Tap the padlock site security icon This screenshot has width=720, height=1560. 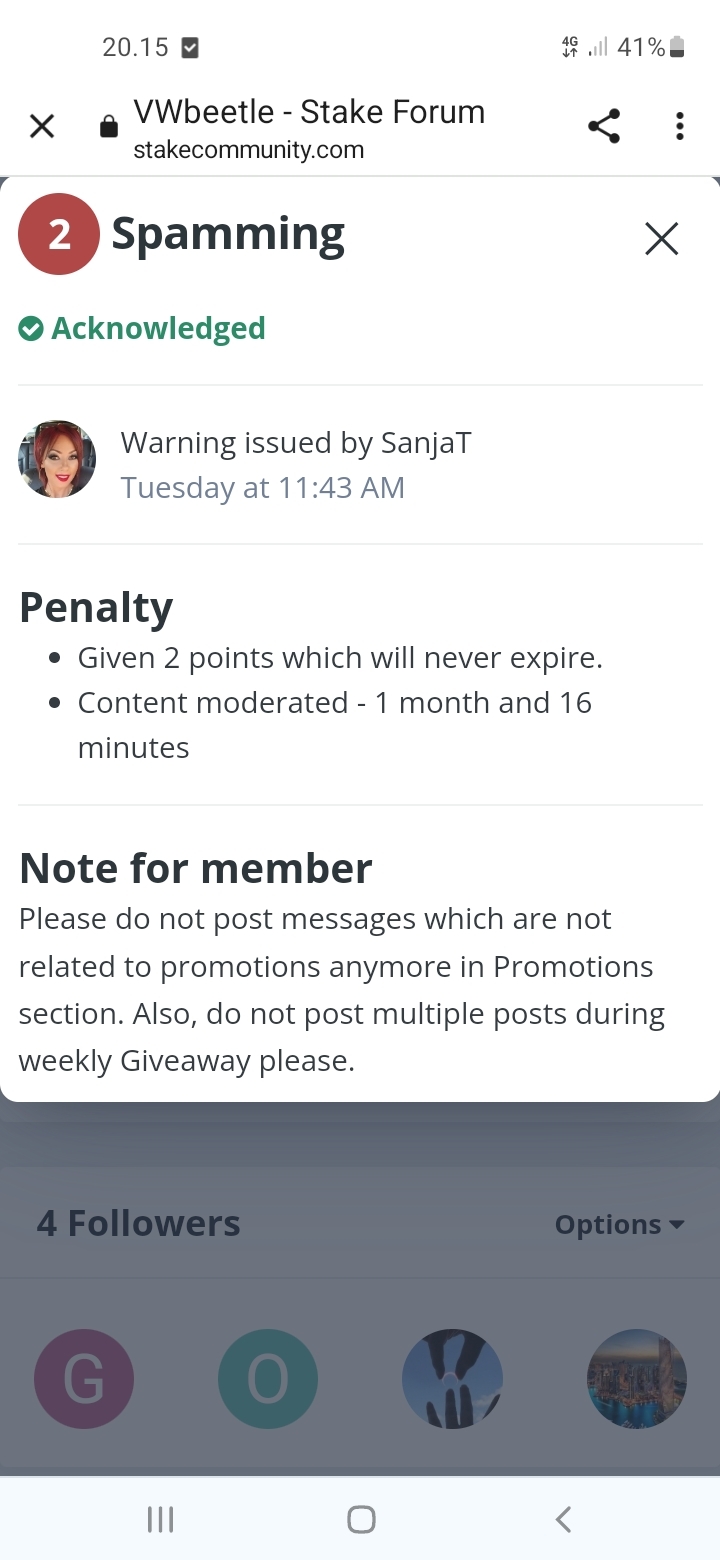[109, 127]
